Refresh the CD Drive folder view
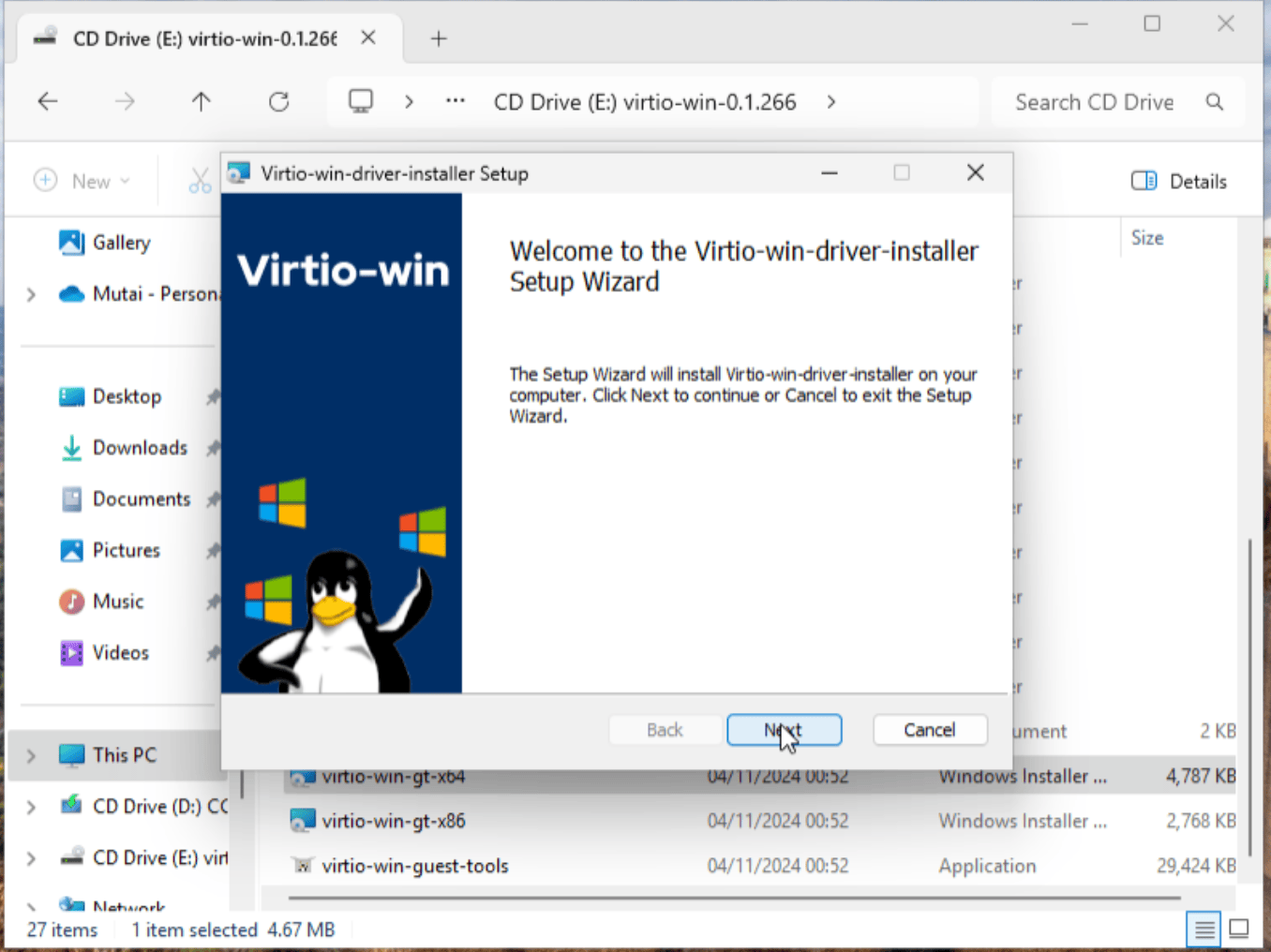The height and width of the screenshot is (952, 1271). pyautogui.click(x=278, y=101)
